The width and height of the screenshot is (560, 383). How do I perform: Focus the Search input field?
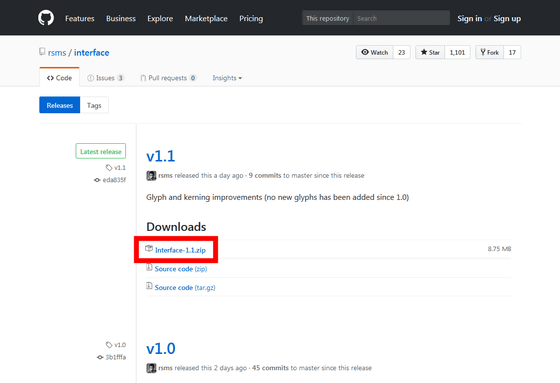point(401,18)
